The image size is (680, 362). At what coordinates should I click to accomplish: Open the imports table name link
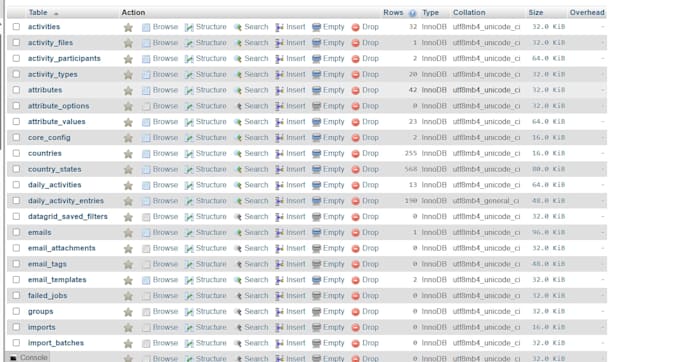(x=42, y=327)
